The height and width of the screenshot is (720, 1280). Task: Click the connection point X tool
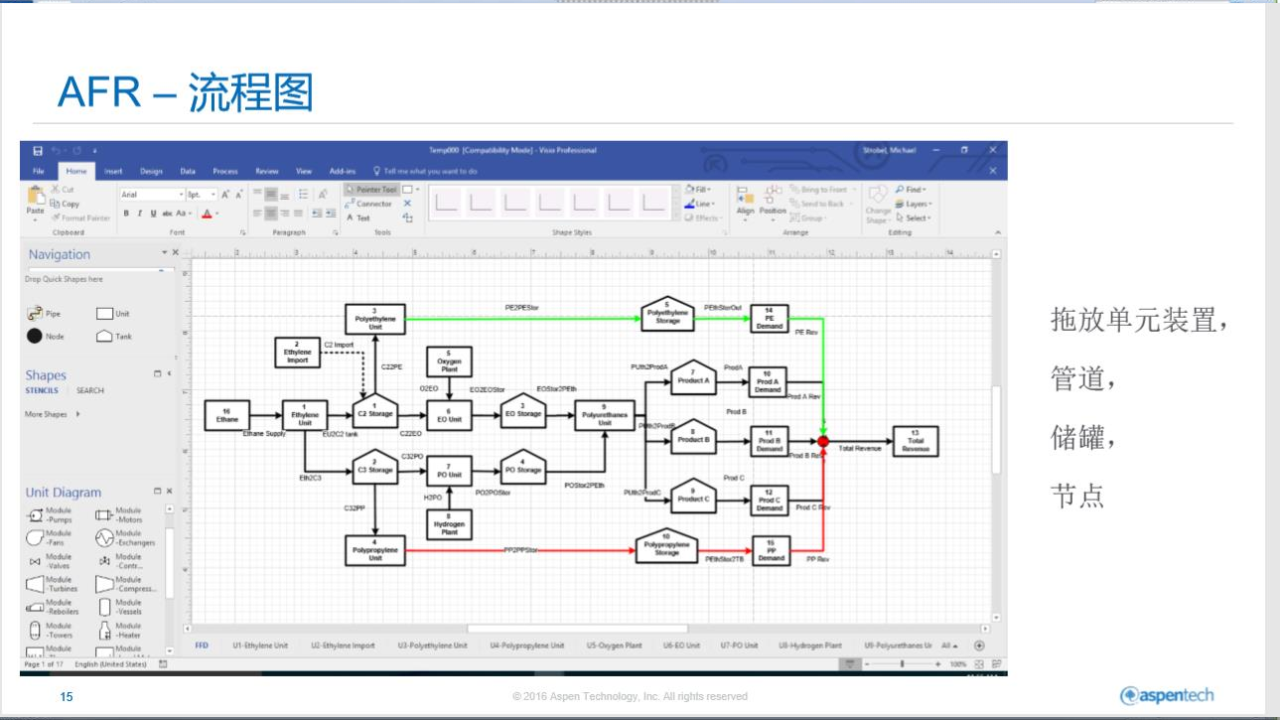point(407,203)
